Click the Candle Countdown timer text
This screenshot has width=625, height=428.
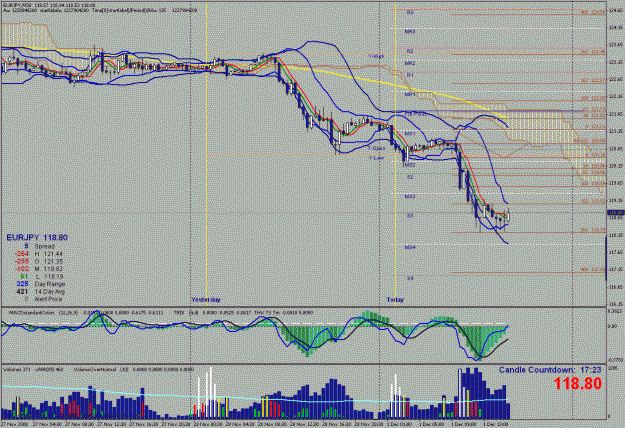(x=550, y=370)
